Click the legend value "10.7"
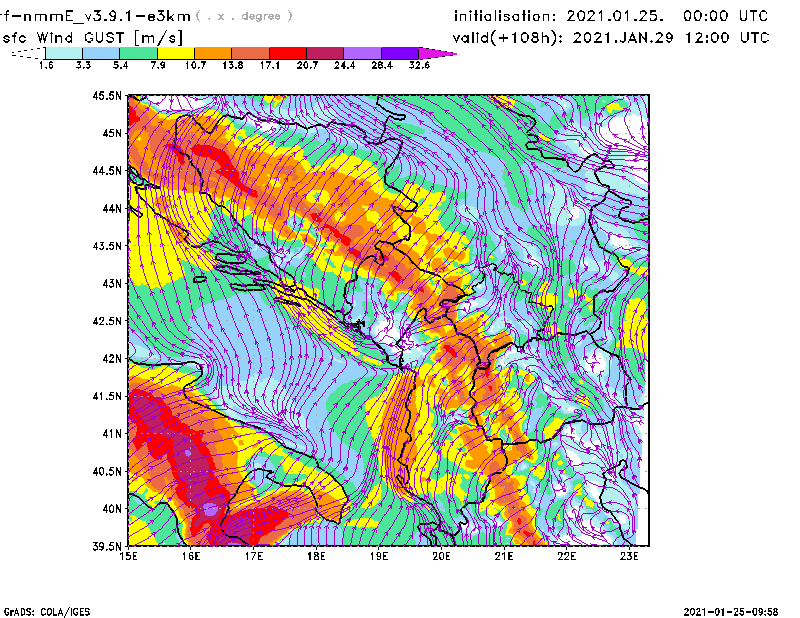Image resolution: width=800 pixels, height=618 pixels. [195, 65]
